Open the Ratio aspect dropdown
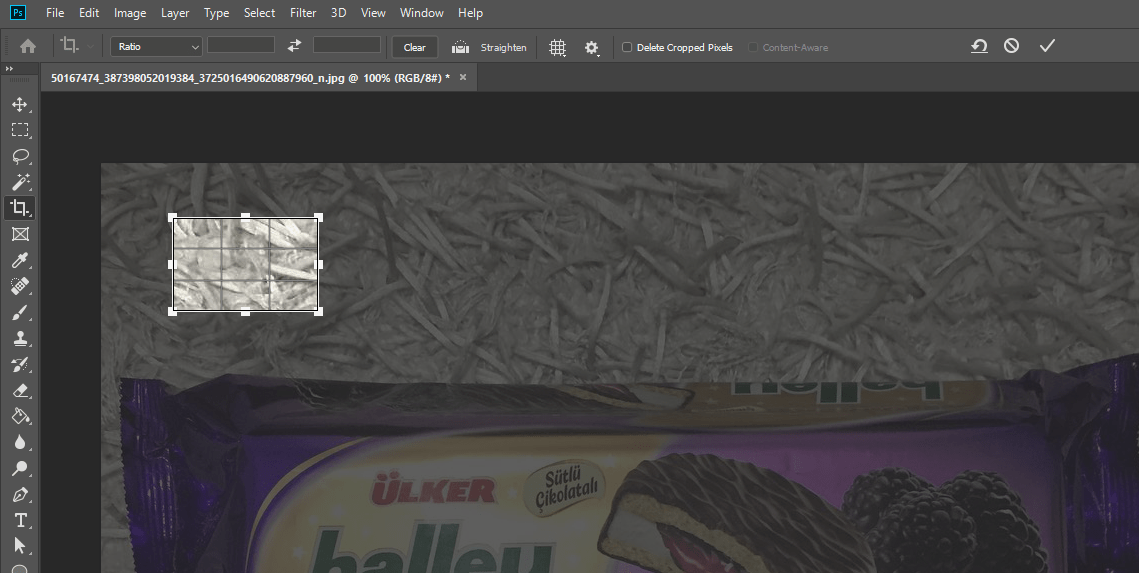Image resolution: width=1139 pixels, height=573 pixels. [156, 46]
